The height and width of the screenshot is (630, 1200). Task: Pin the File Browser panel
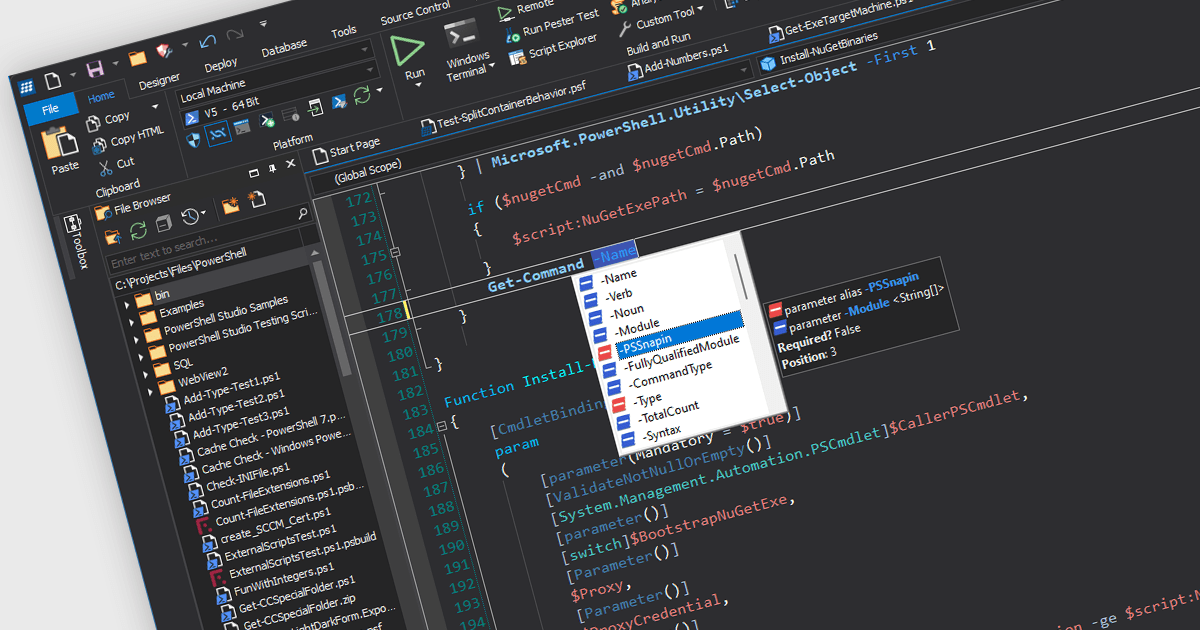[x=271, y=170]
